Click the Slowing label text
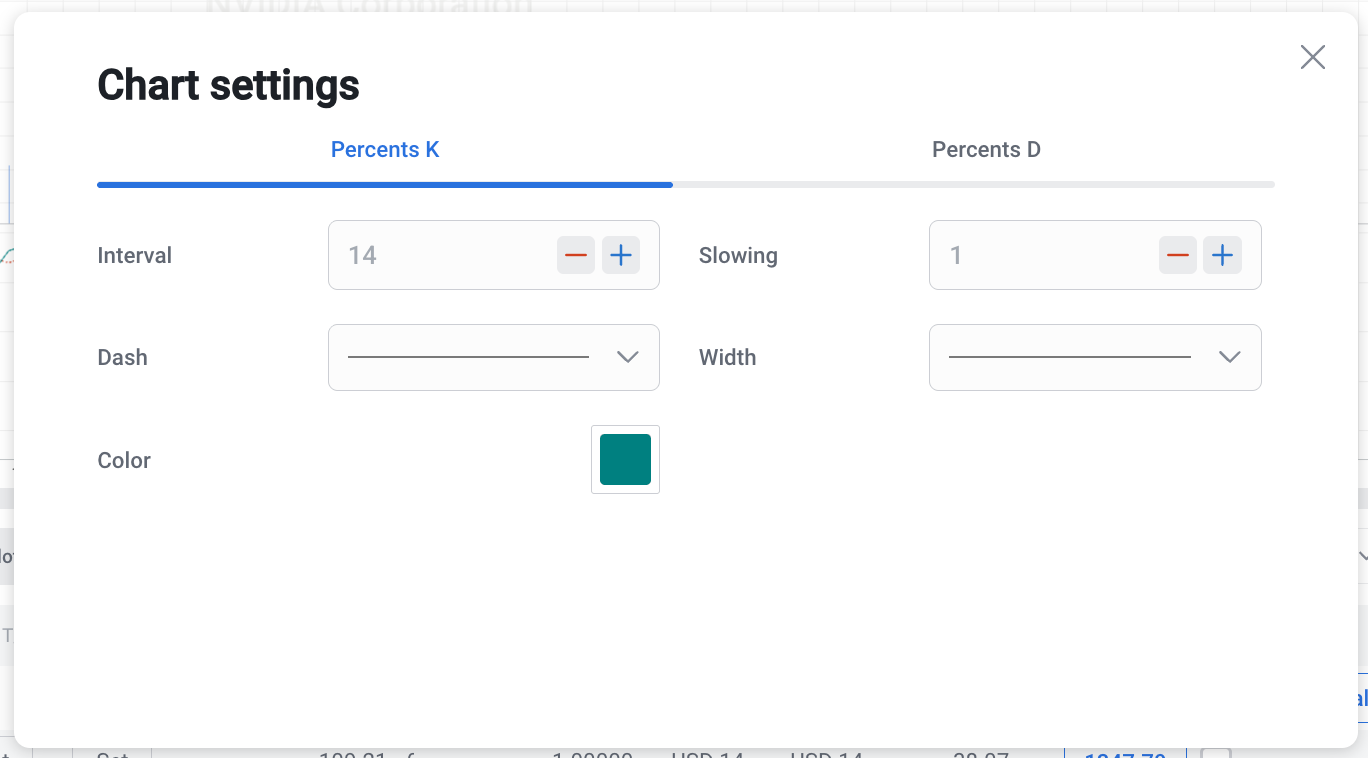 pyautogui.click(x=738, y=256)
